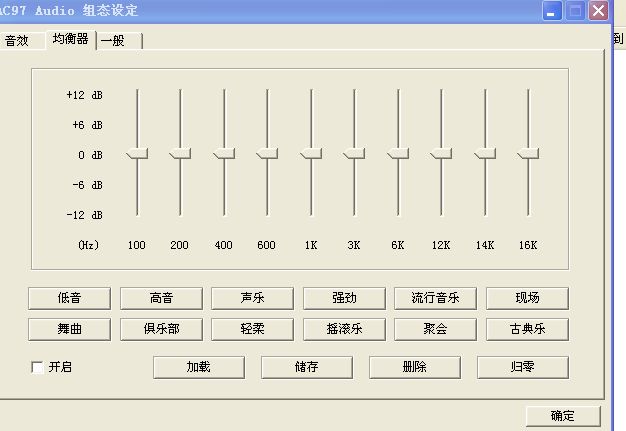
Task: Click the 加载 button
Action: click(198, 367)
